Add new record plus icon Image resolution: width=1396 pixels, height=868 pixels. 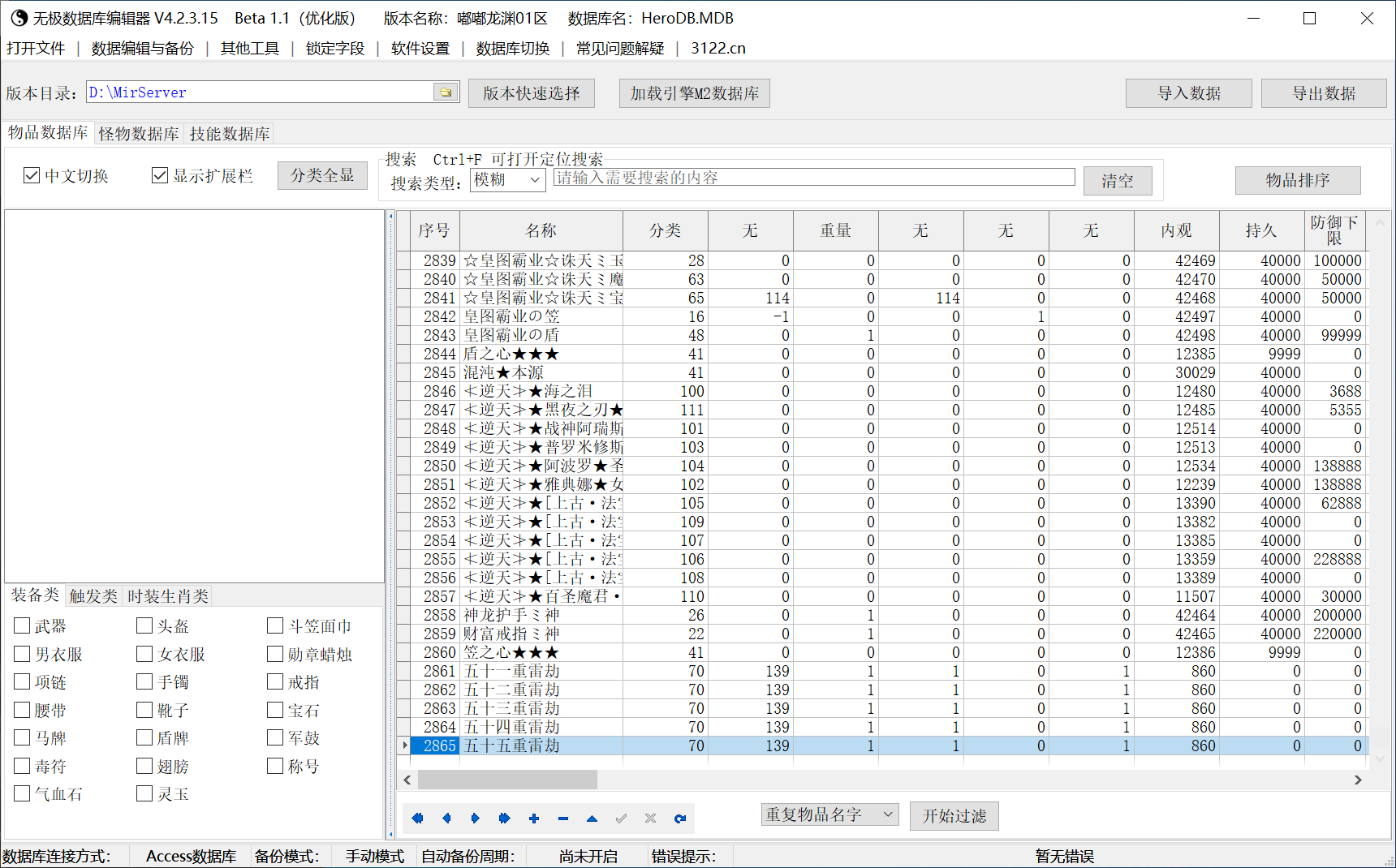click(534, 818)
